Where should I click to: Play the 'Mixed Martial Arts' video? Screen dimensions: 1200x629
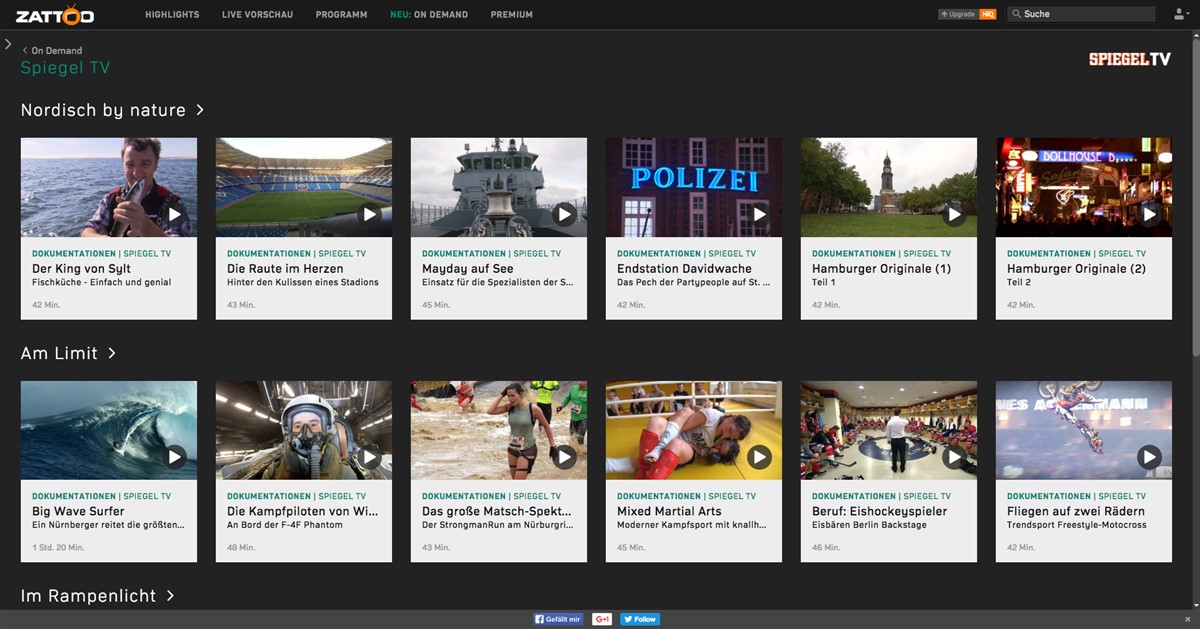[x=760, y=457]
